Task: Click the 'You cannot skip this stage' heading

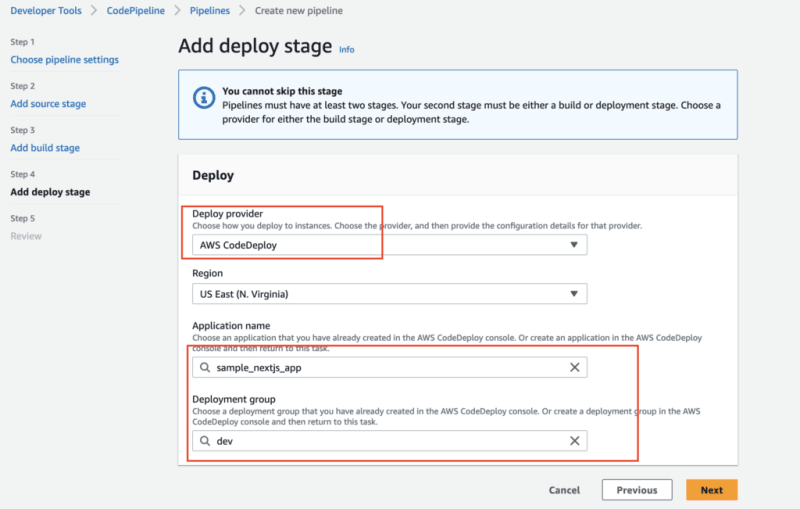Action: 282,91
